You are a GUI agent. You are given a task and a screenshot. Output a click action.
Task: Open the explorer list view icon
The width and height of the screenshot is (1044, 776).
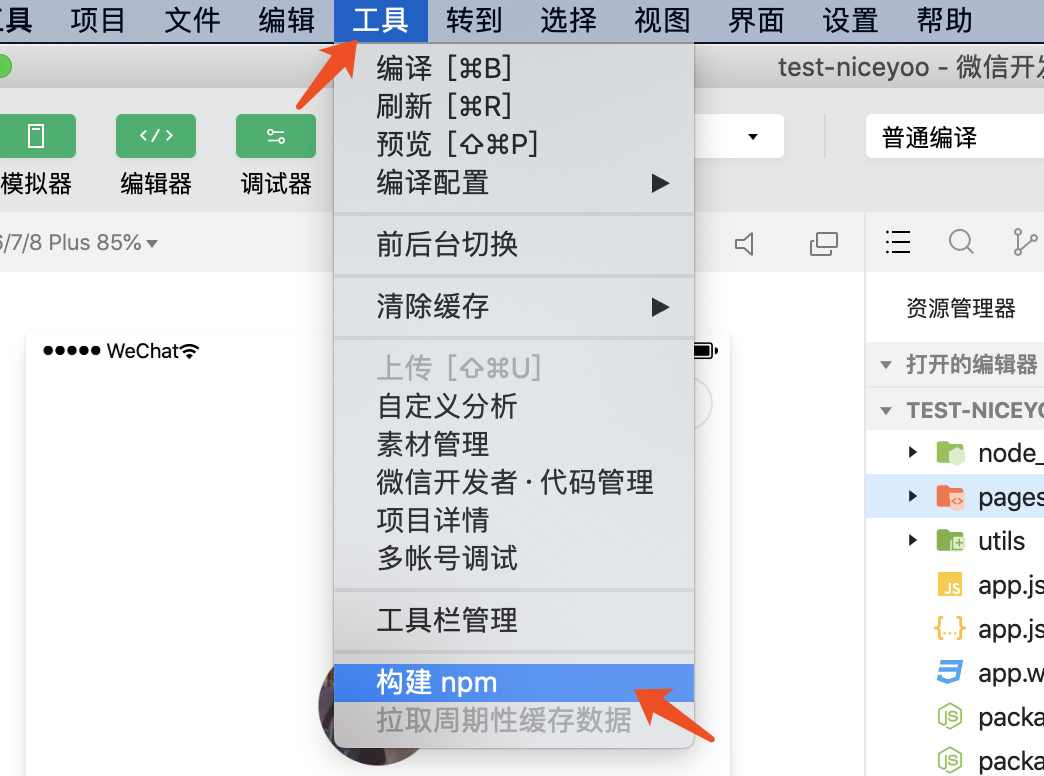(898, 242)
